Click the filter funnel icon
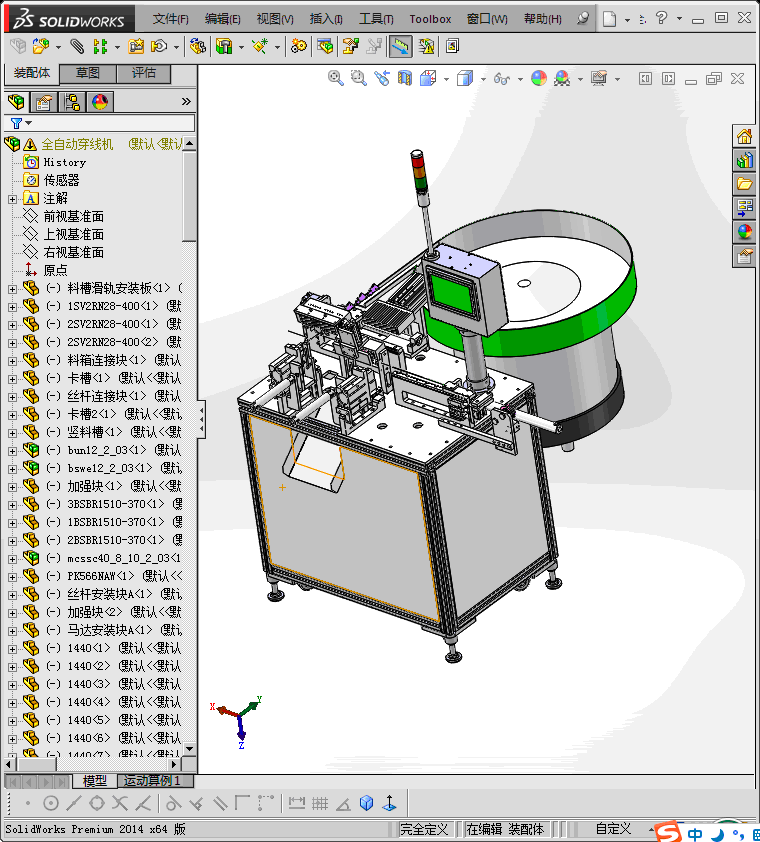The height and width of the screenshot is (842, 760). coord(16,124)
